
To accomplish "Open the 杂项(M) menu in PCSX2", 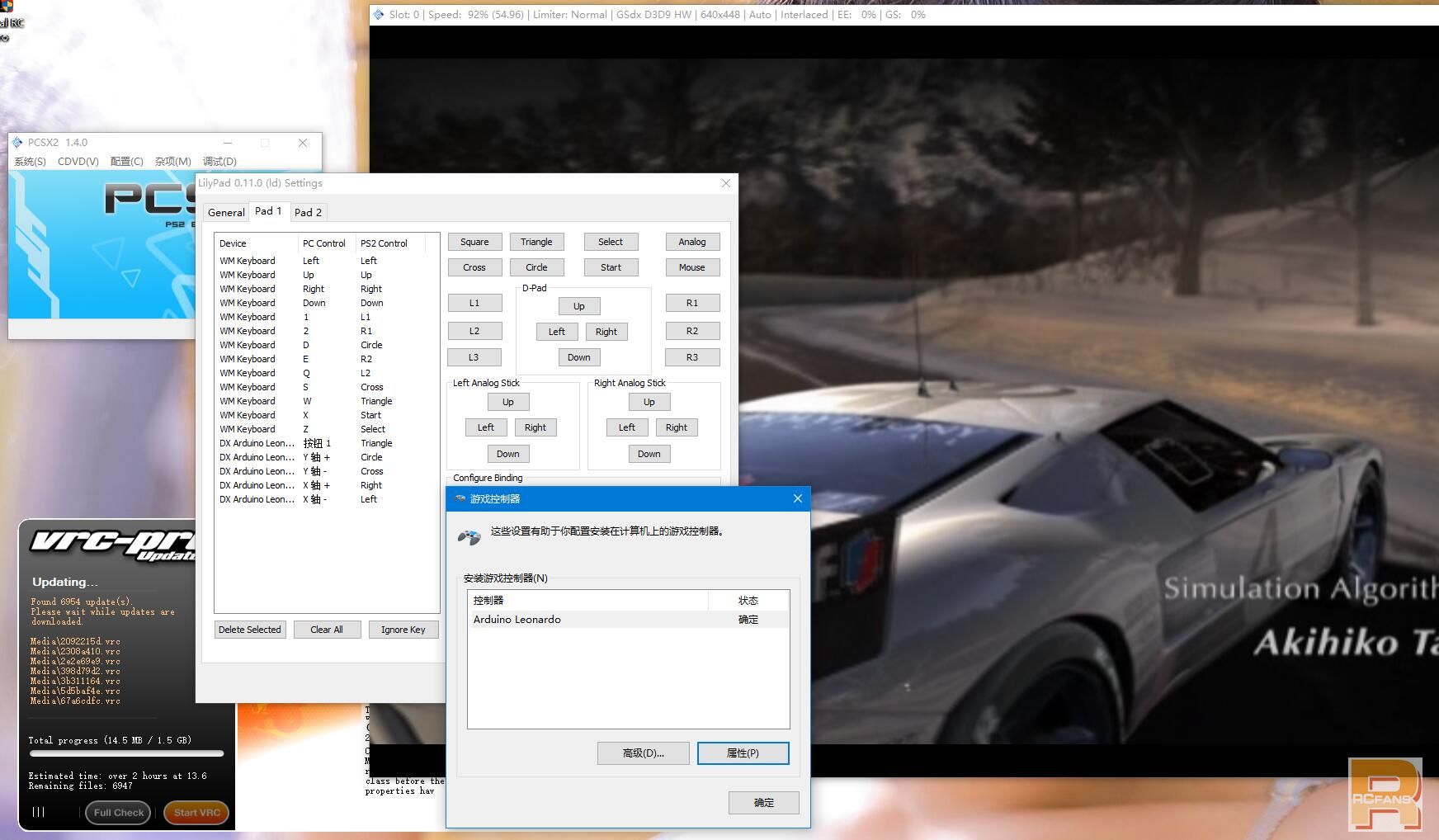I will tap(172, 162).
